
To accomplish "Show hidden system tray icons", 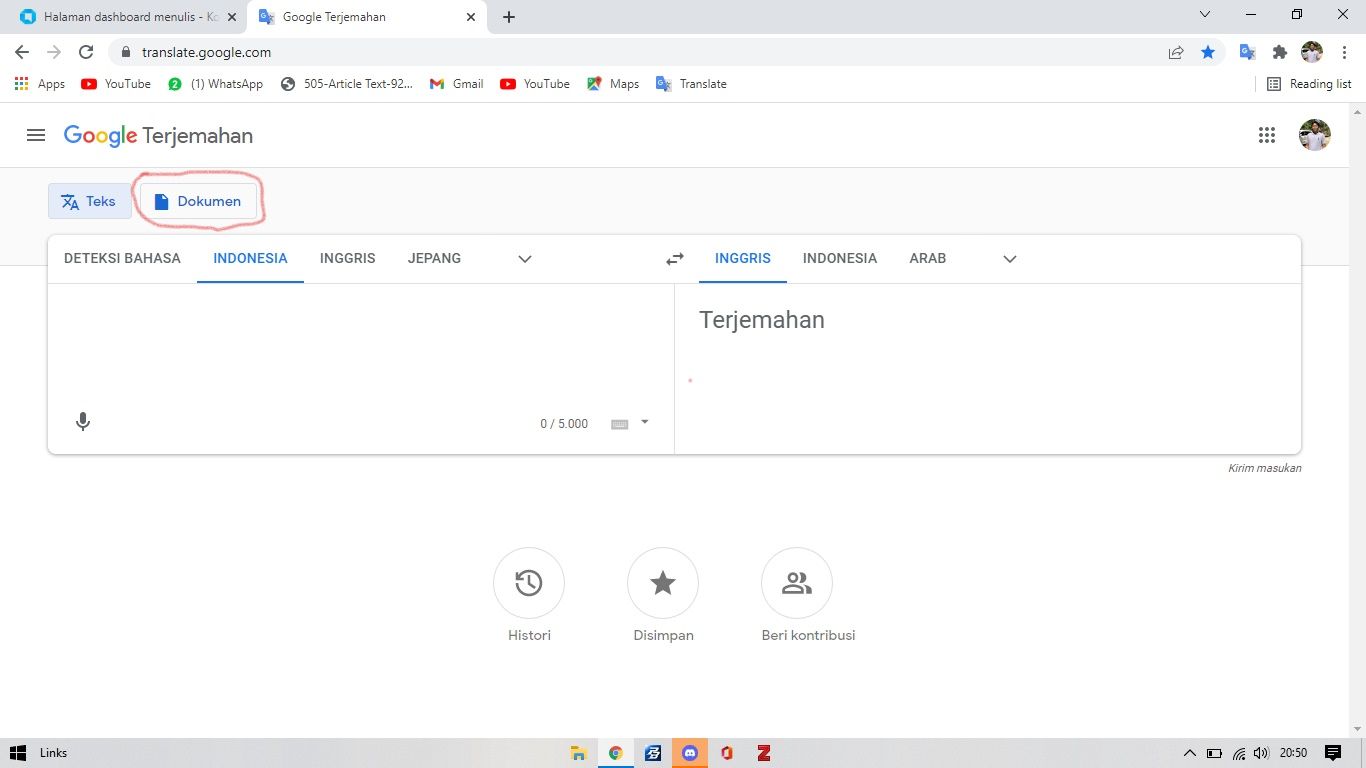I will (x=1190, y=753).
